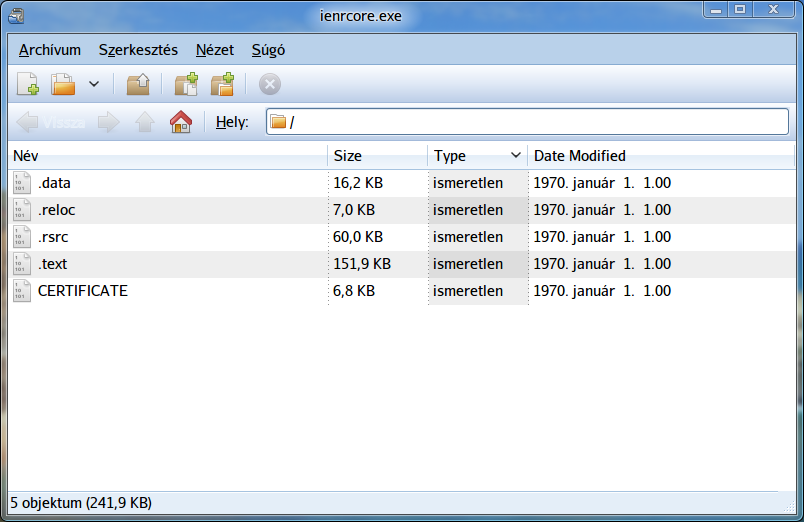The height and width of the screenshot is (522, 804).
Task: Click the file icon beside .rsrc
Action: click(x=22, y=237)
